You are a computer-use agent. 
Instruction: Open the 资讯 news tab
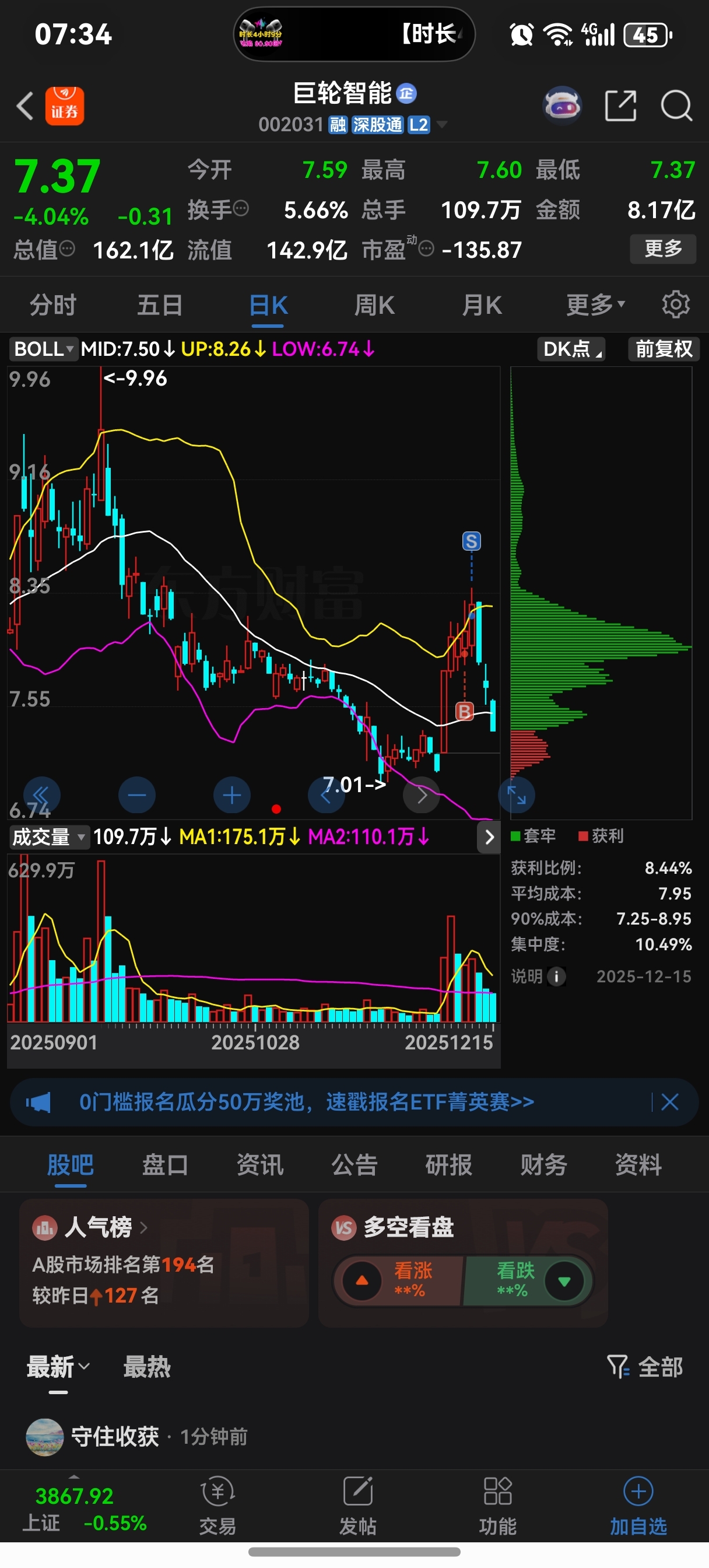260,1164
